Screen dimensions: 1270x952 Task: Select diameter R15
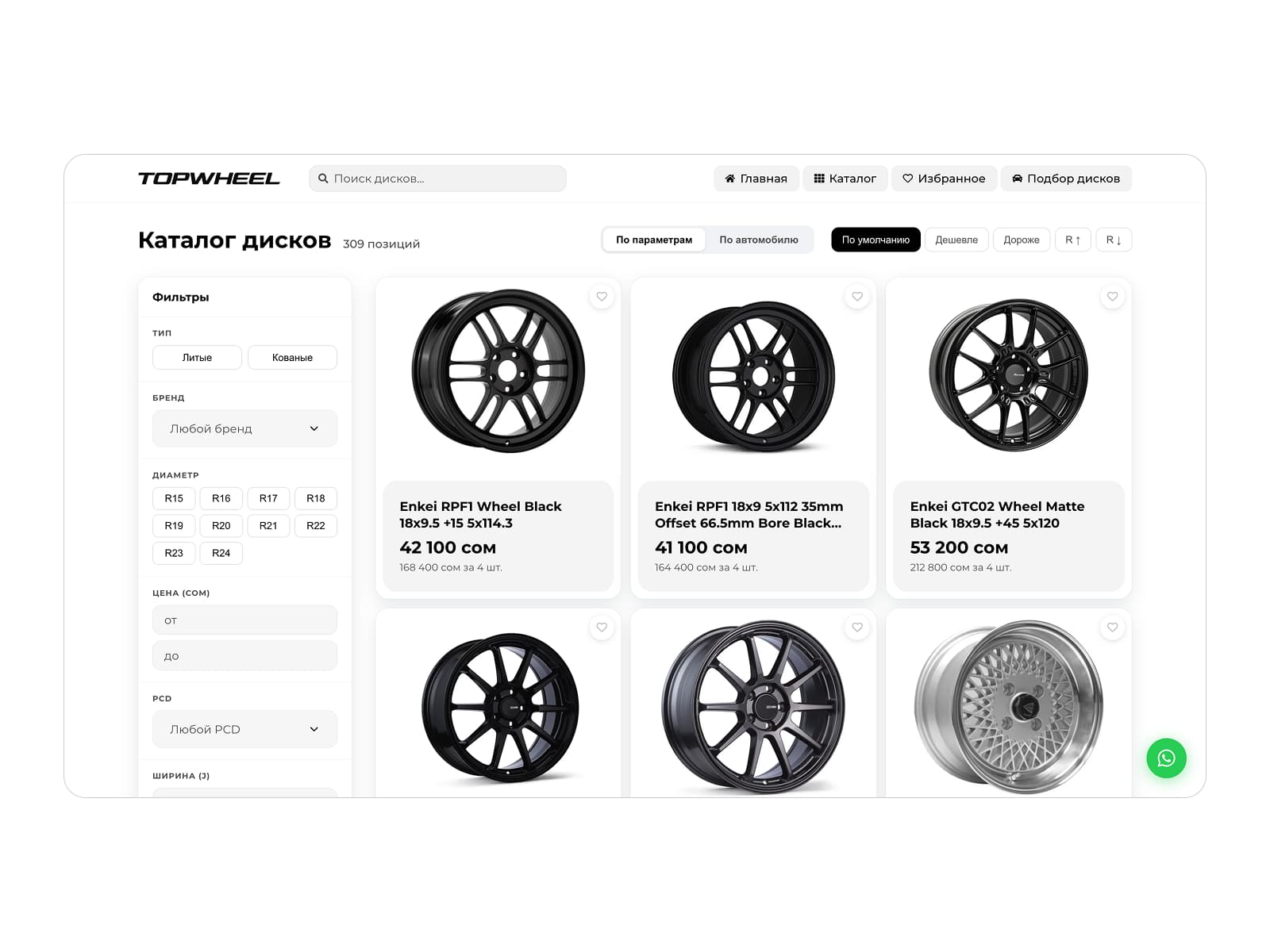(174, 498)
